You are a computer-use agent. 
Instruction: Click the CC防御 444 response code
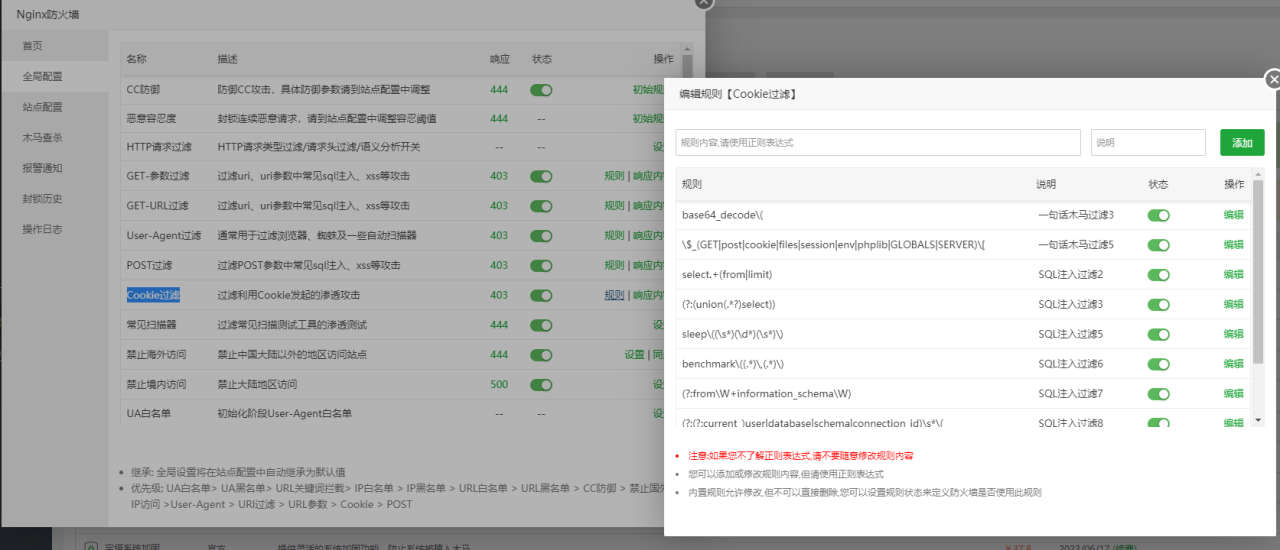(x=499, y=90)
